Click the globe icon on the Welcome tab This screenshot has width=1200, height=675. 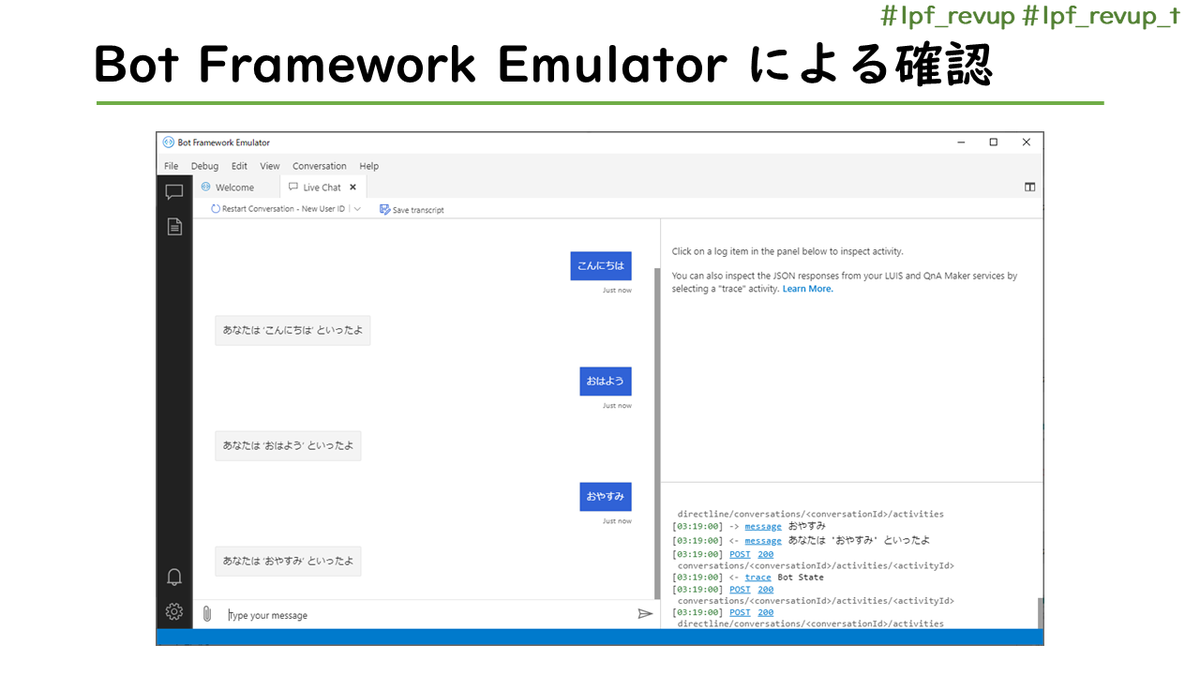click(206, 187)
